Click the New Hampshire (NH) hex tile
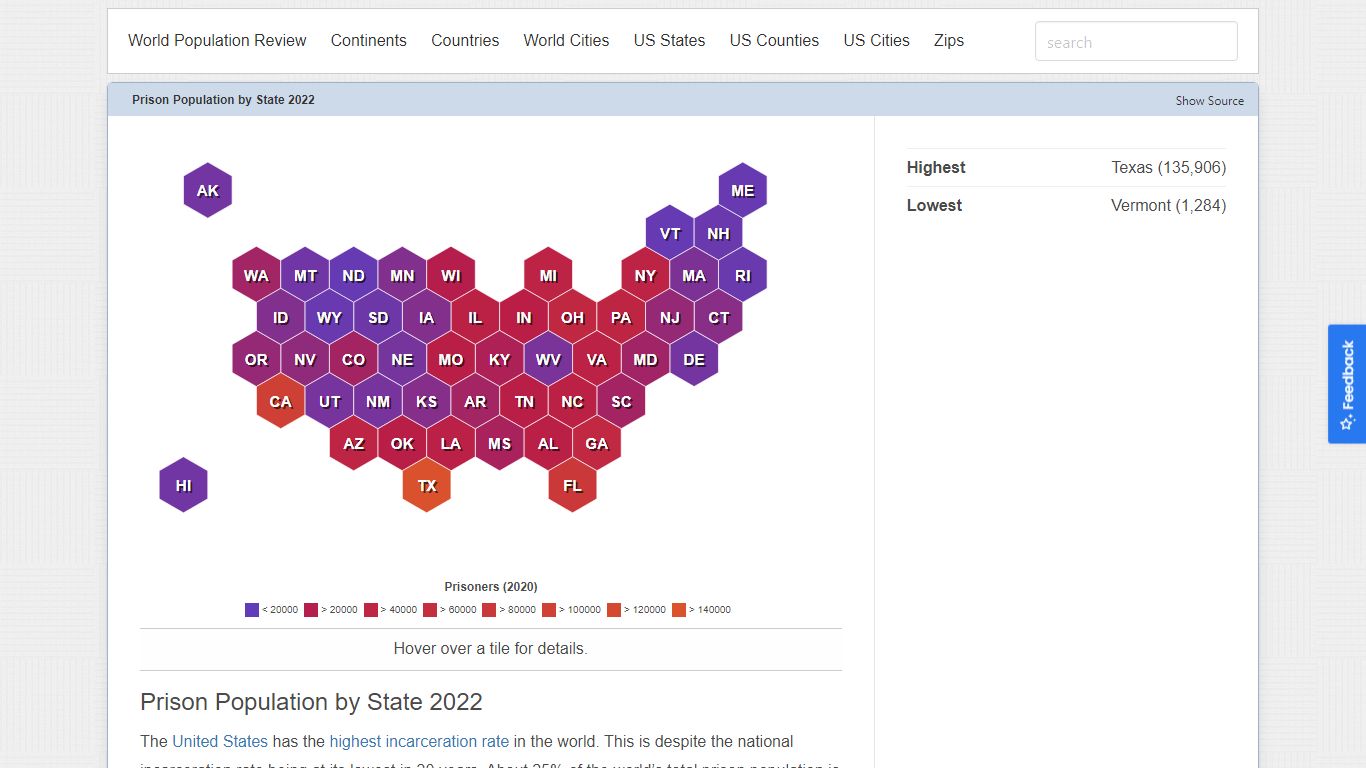1366x768 pixels. (x=719, y=233)
